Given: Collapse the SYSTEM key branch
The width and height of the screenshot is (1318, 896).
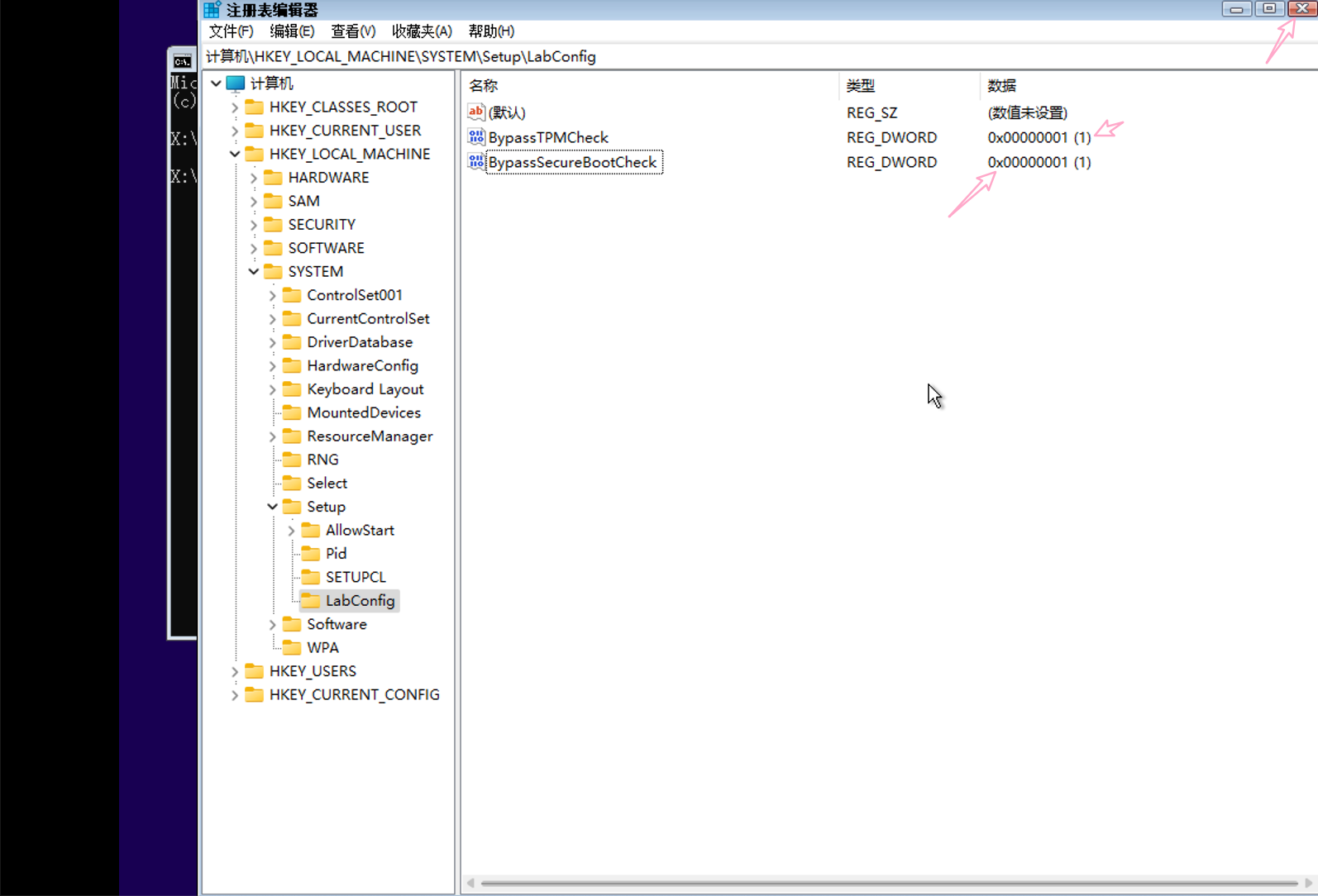Looking at the screenshot, I should point(254,272).
